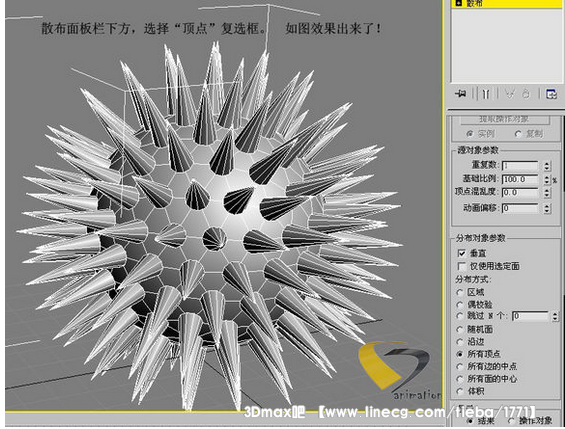Select the 区域 distribution radio button

tap(460, 292)
